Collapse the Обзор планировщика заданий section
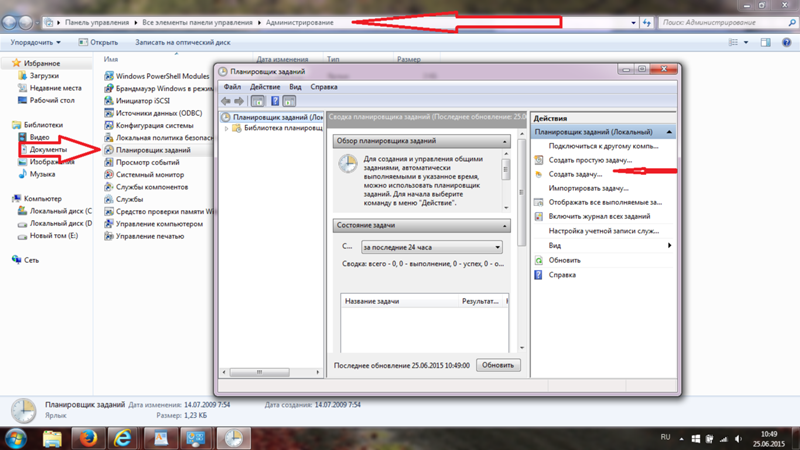The image size is (800, 450). [505, 141]
